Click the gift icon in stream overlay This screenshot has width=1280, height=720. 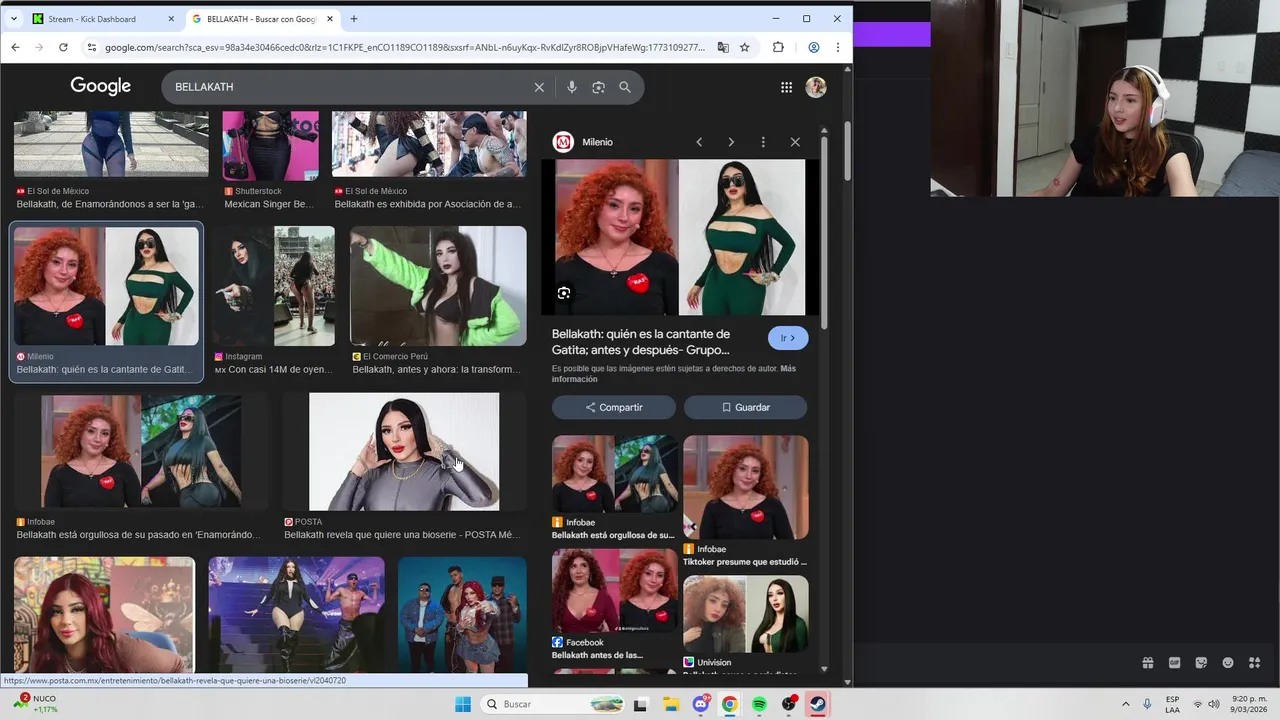tap(1148, 663)
